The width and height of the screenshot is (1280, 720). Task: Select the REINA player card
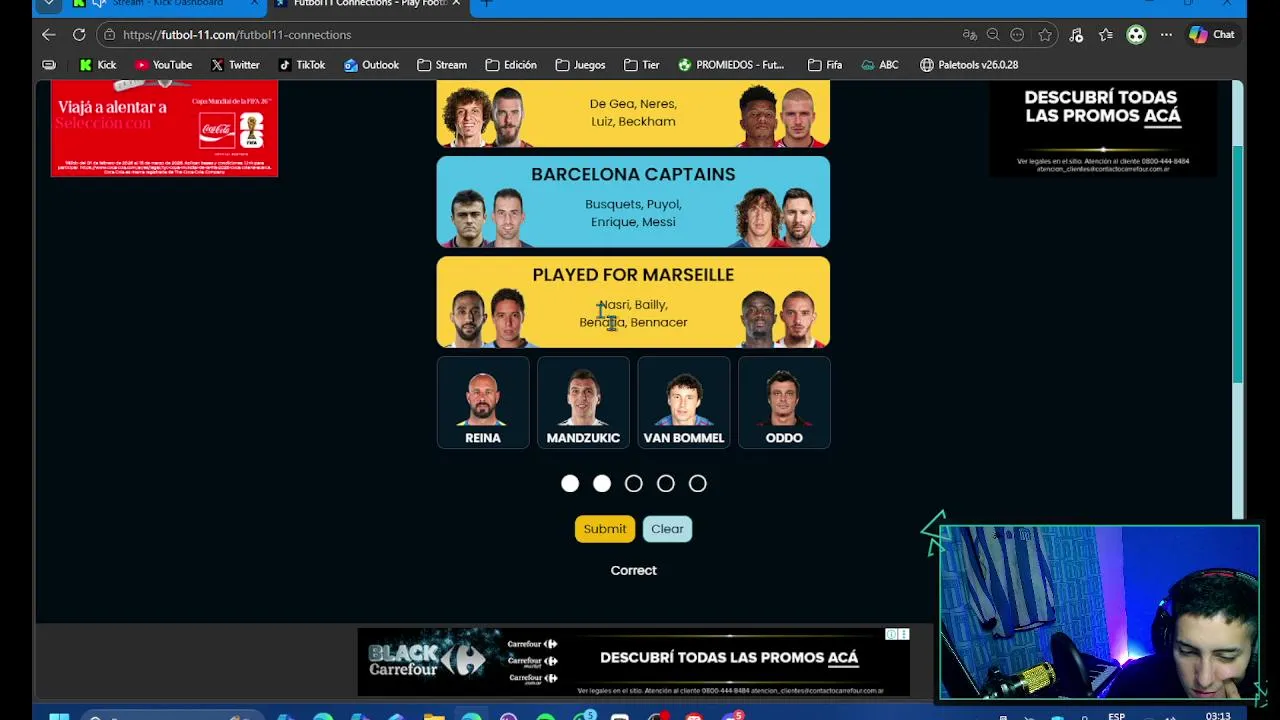point(483,403)
